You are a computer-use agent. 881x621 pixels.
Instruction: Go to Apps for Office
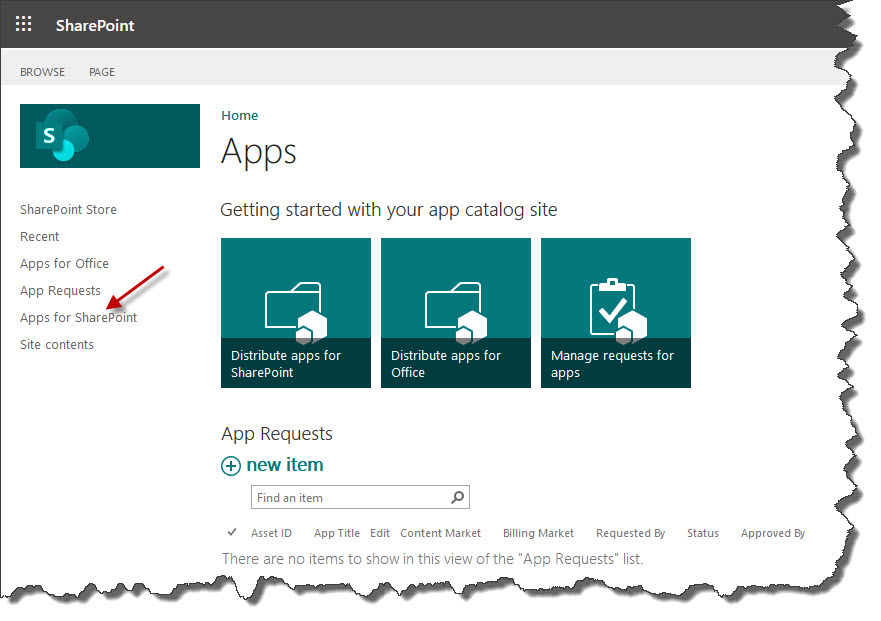[x=65, y=264]
